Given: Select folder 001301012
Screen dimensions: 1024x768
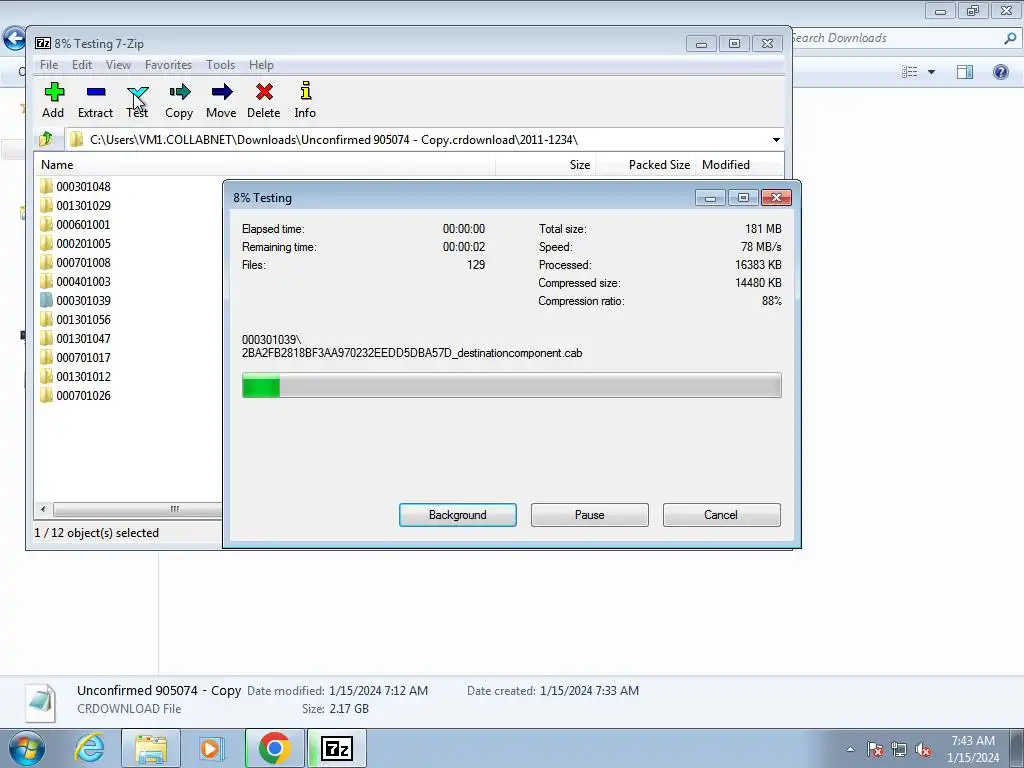Looking at the screenshot, I should click(83, 377).
